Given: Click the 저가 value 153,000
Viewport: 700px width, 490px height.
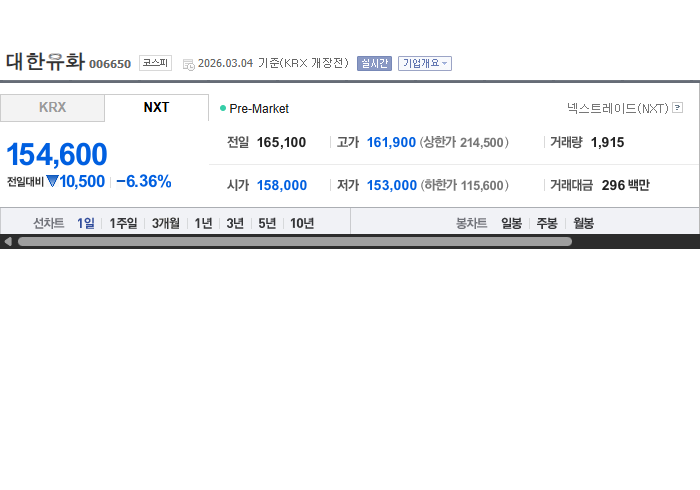Looking at the screenshot, I should coord(392,185).
